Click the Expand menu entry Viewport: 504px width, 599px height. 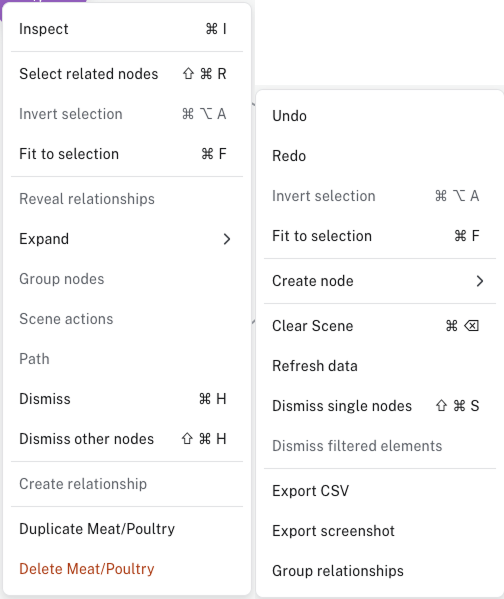coord(127,239)
